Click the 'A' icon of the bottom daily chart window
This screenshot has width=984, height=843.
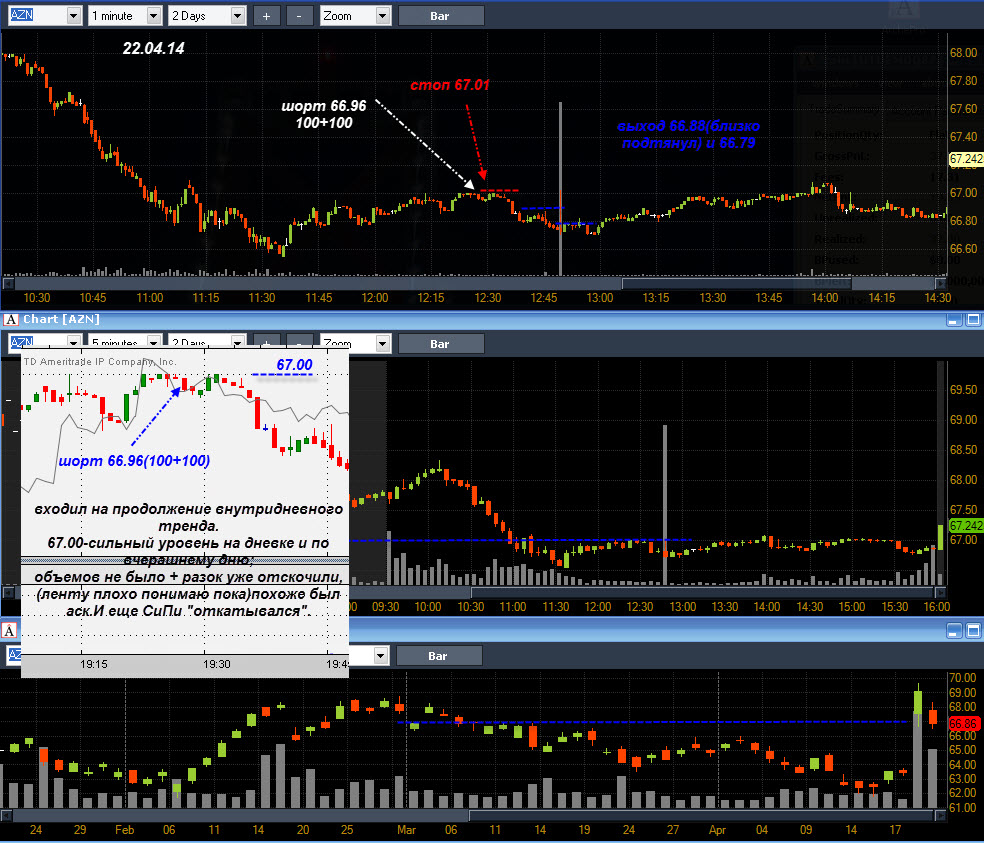pos(10,630)
